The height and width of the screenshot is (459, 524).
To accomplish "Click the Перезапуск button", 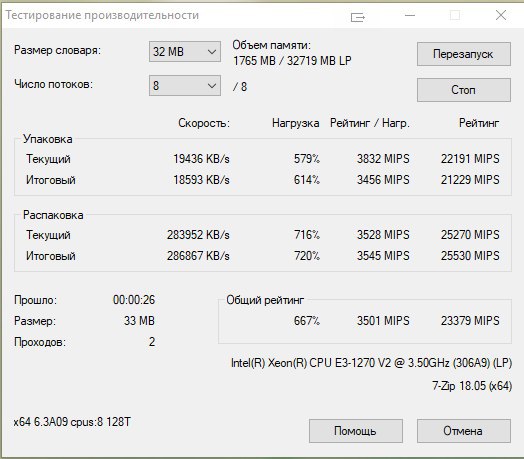I will point(464,54).
